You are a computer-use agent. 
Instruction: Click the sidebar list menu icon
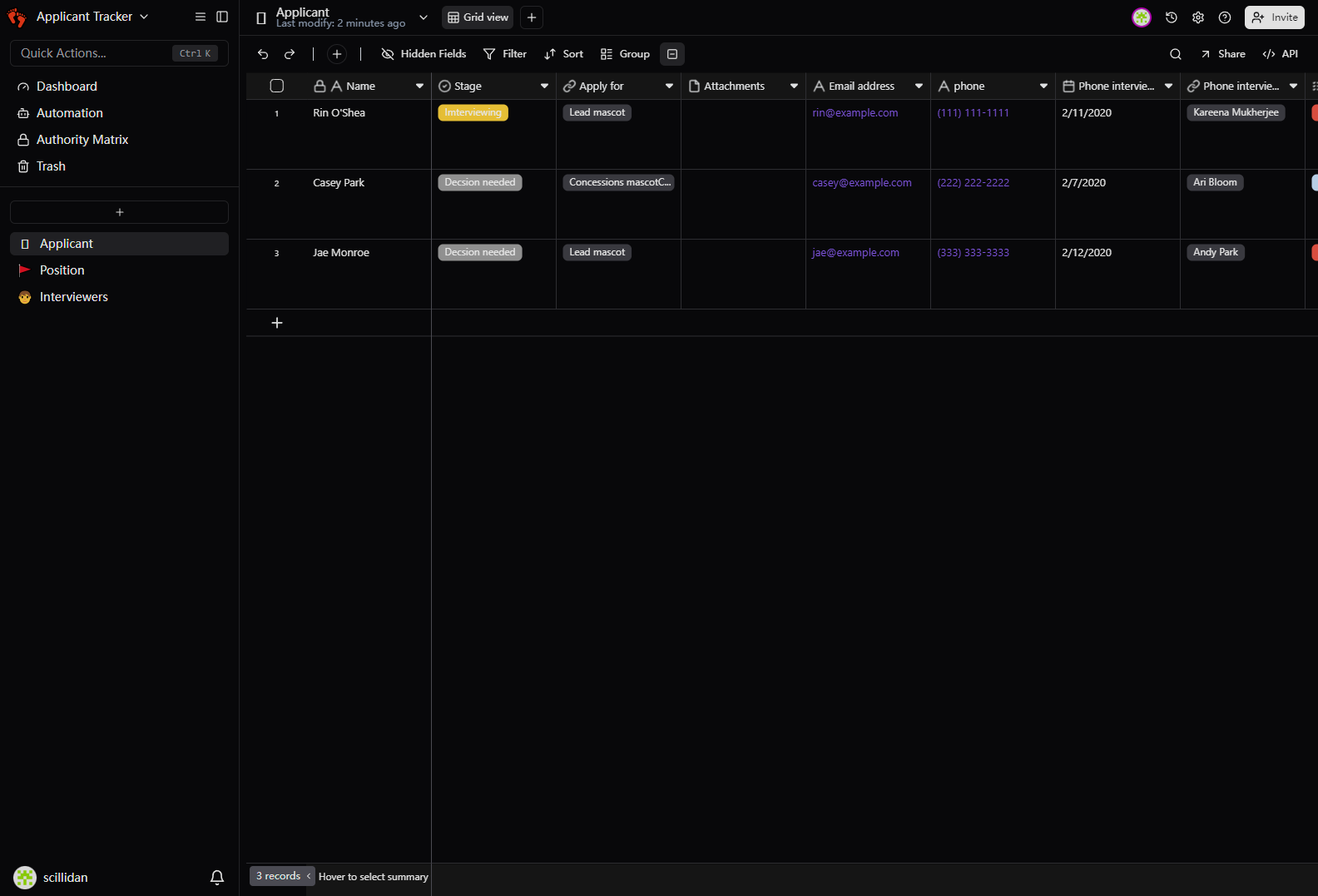pyautogui.click(x=201, y=17)
